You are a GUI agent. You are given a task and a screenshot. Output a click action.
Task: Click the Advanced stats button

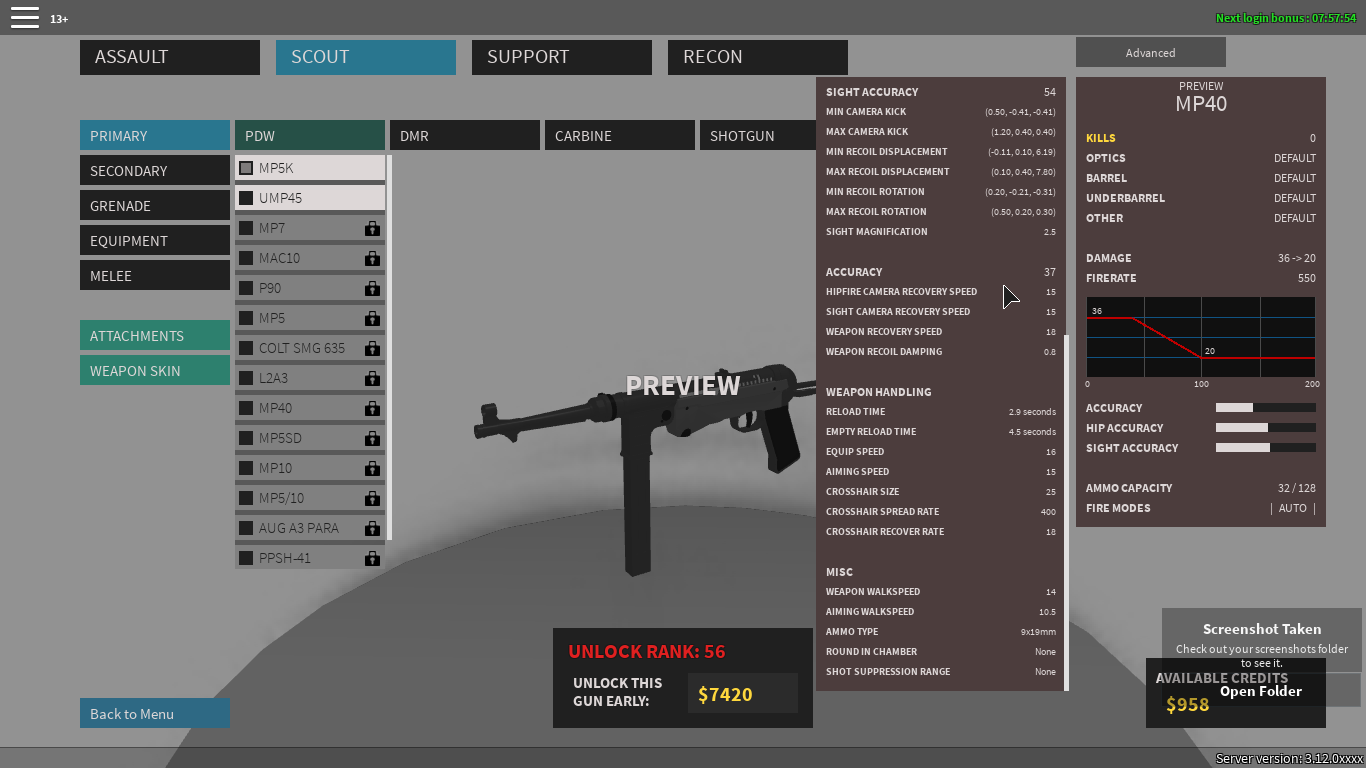(x=1151, y=52)
